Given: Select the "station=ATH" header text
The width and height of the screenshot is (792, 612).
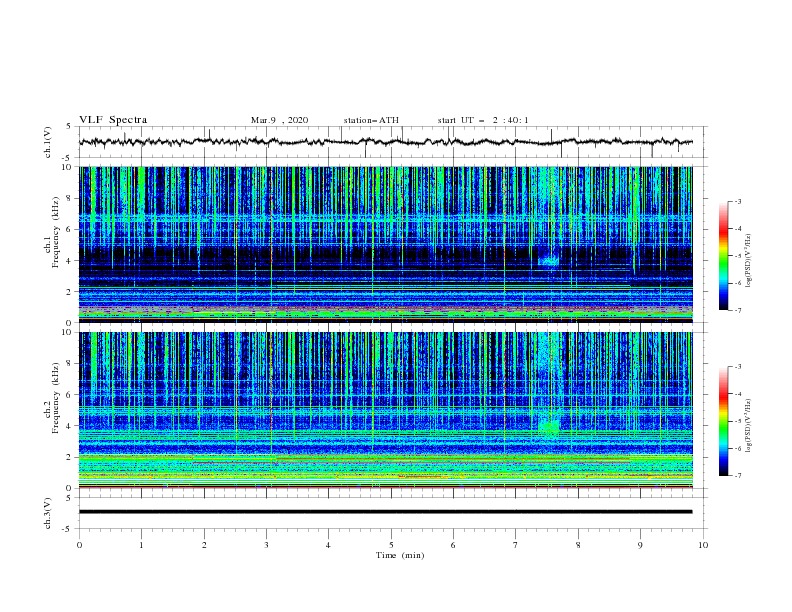Looking at the screenshot, I should pyautogui.click(x=371, y=120).
